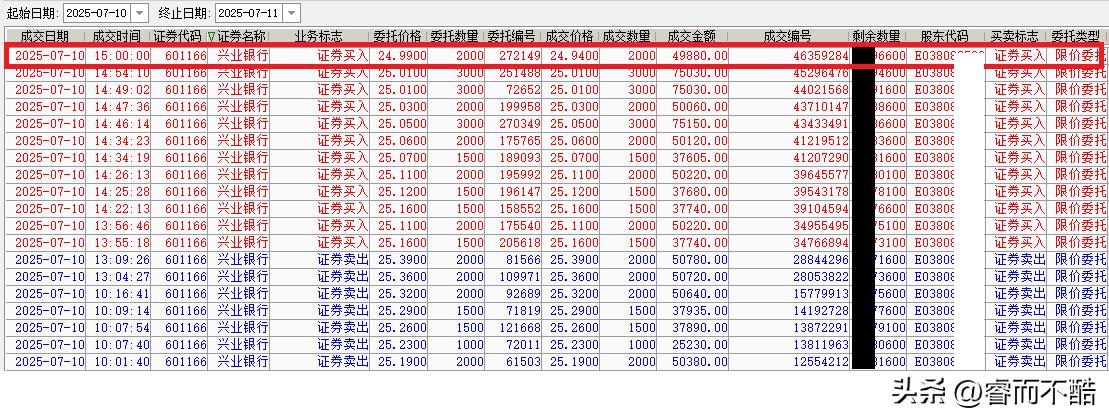The width and height of the screenshot is (1109, 419).
Task: Sort by 委托价格 column header
Action: [400, 37]
